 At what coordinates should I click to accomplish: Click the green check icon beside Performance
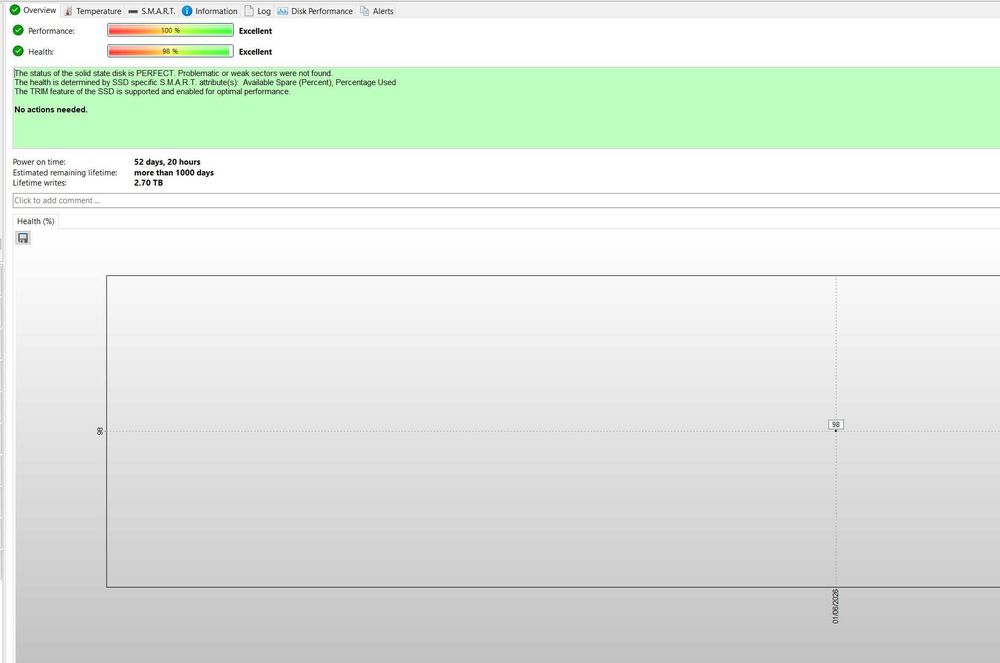point(18,30)
